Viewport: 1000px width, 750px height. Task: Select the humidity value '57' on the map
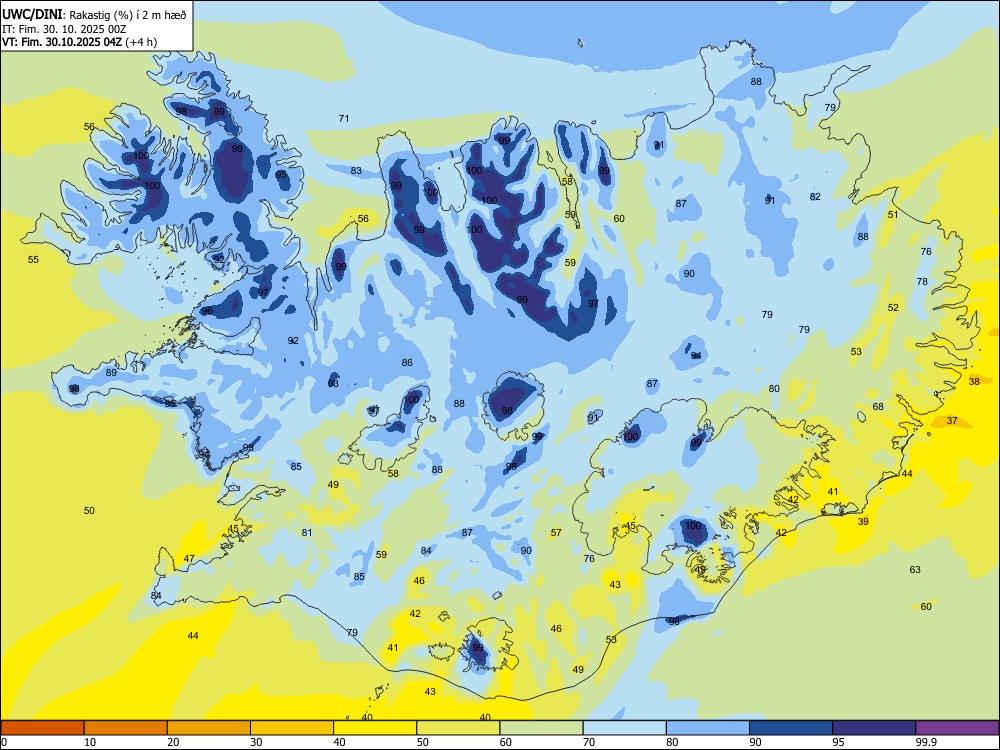pyautogui.click(x=556, y=533)
